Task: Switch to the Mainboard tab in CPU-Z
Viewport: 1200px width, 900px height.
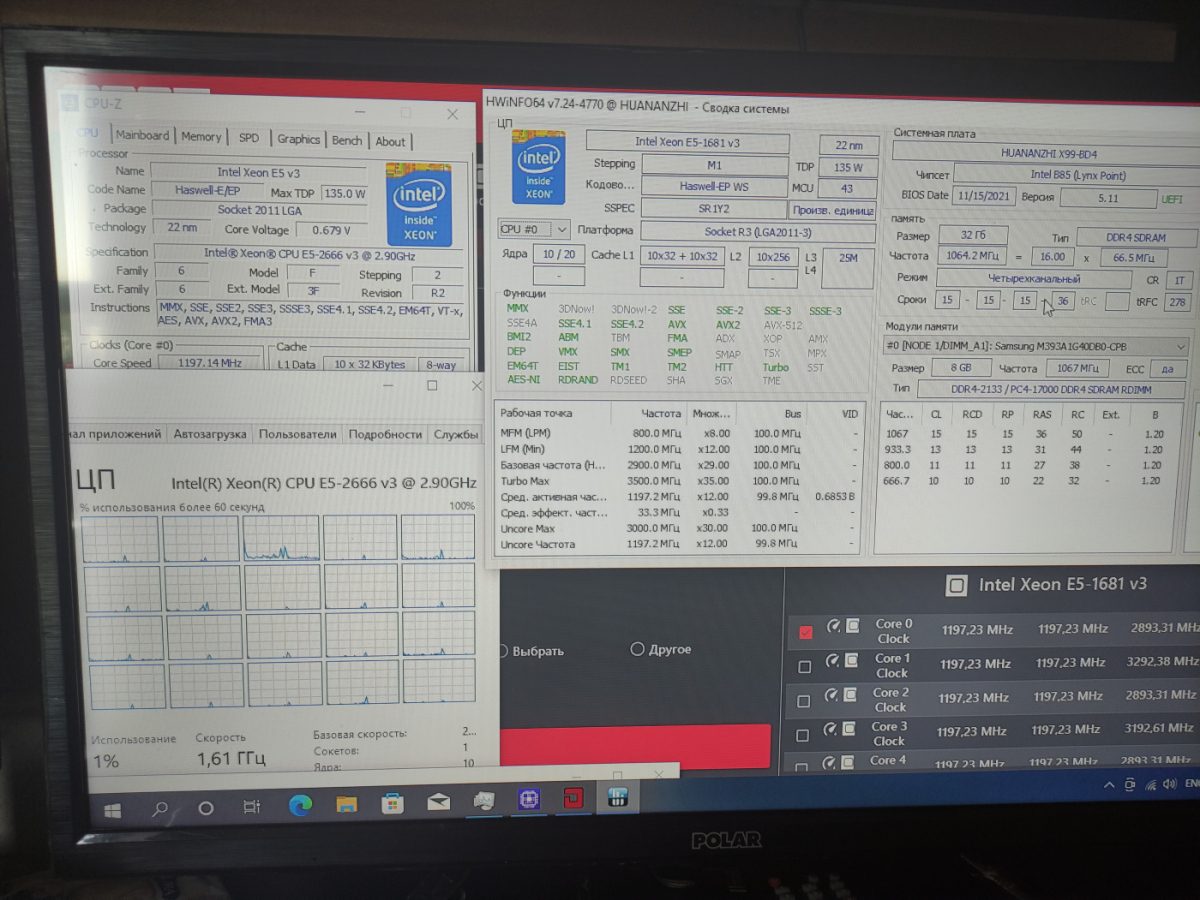Action: click(x=142, y=136)
